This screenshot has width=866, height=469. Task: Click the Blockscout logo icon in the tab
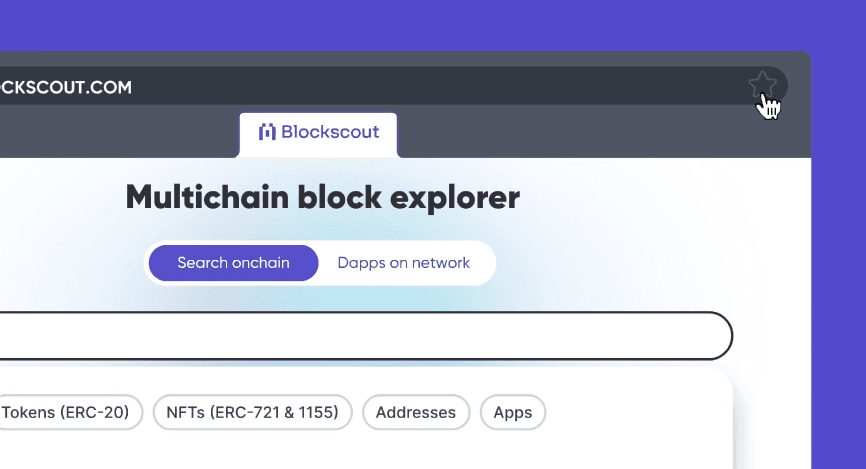(x=267, y=132)
